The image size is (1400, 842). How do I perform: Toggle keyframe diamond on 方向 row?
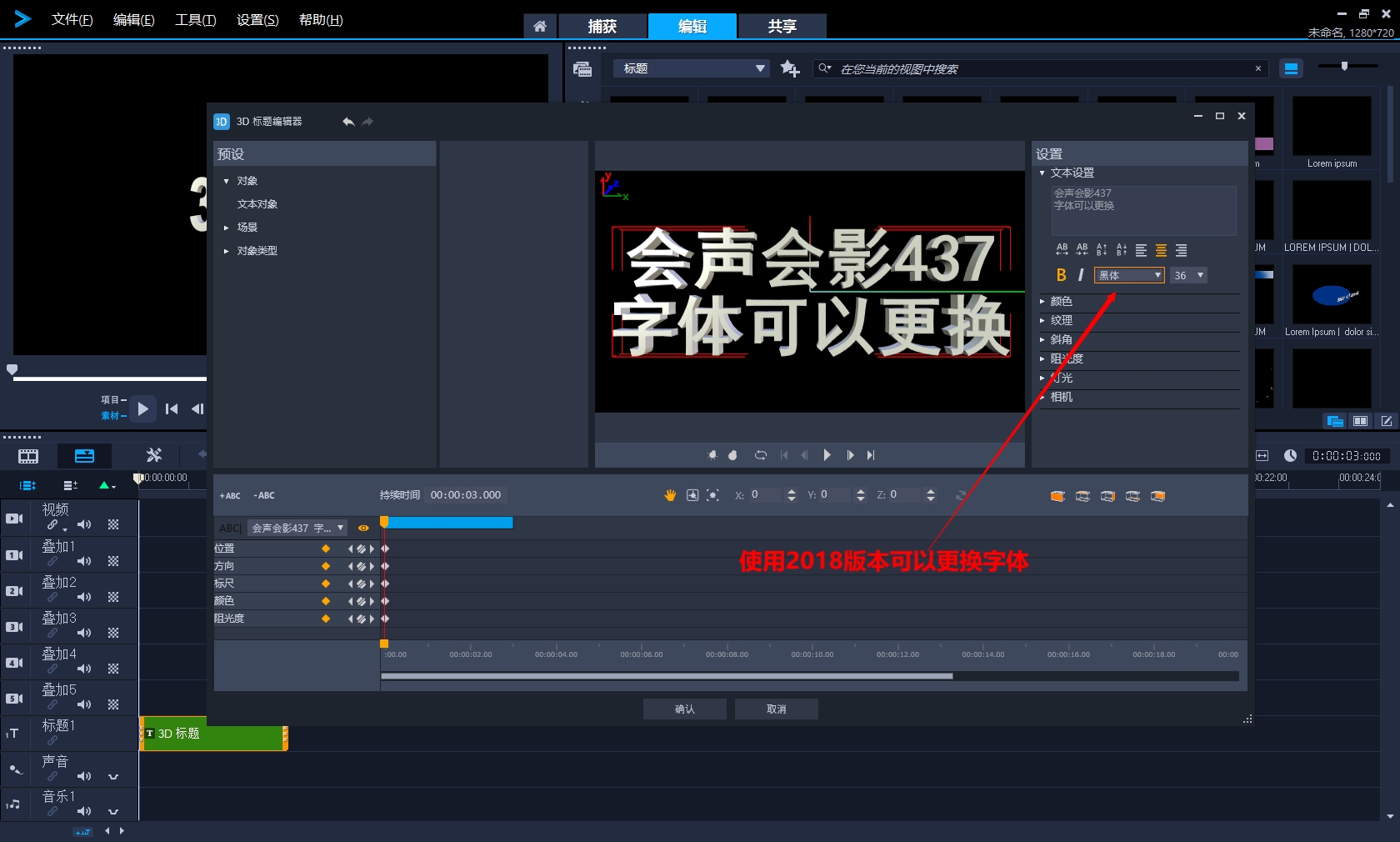326,566
